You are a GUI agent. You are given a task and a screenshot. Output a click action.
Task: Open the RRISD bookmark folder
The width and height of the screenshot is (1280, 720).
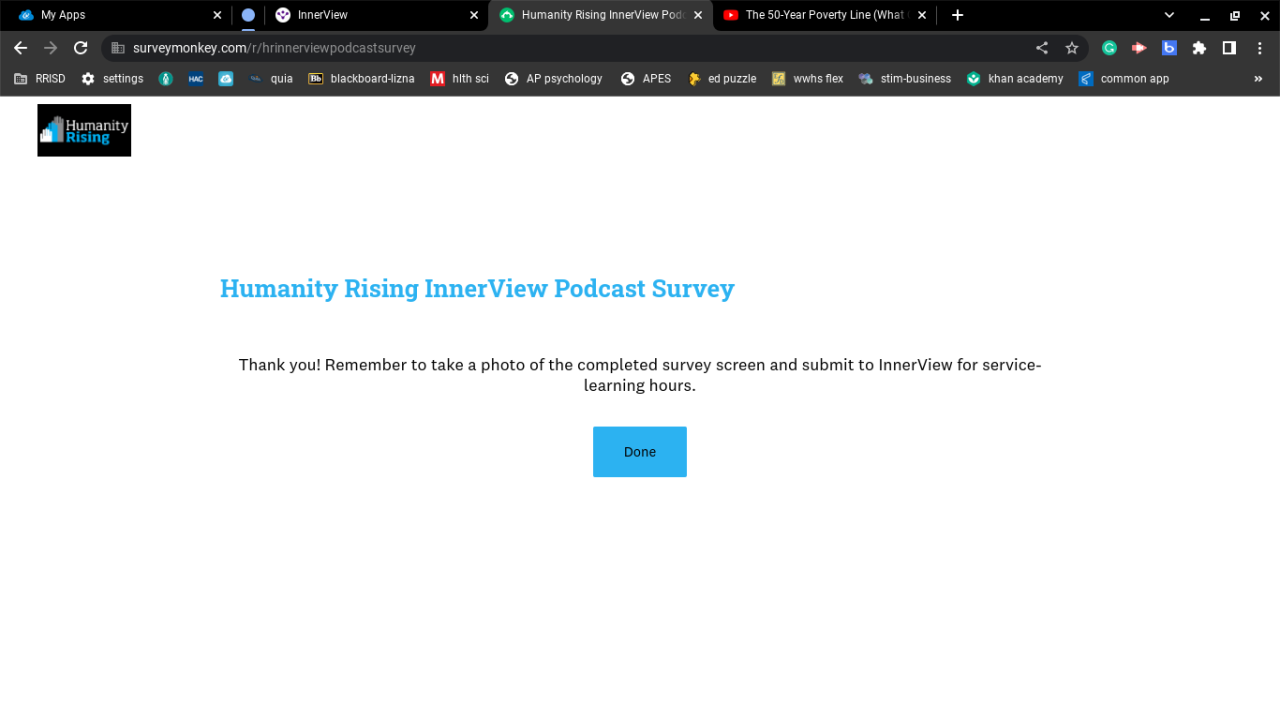click(40, 79)
